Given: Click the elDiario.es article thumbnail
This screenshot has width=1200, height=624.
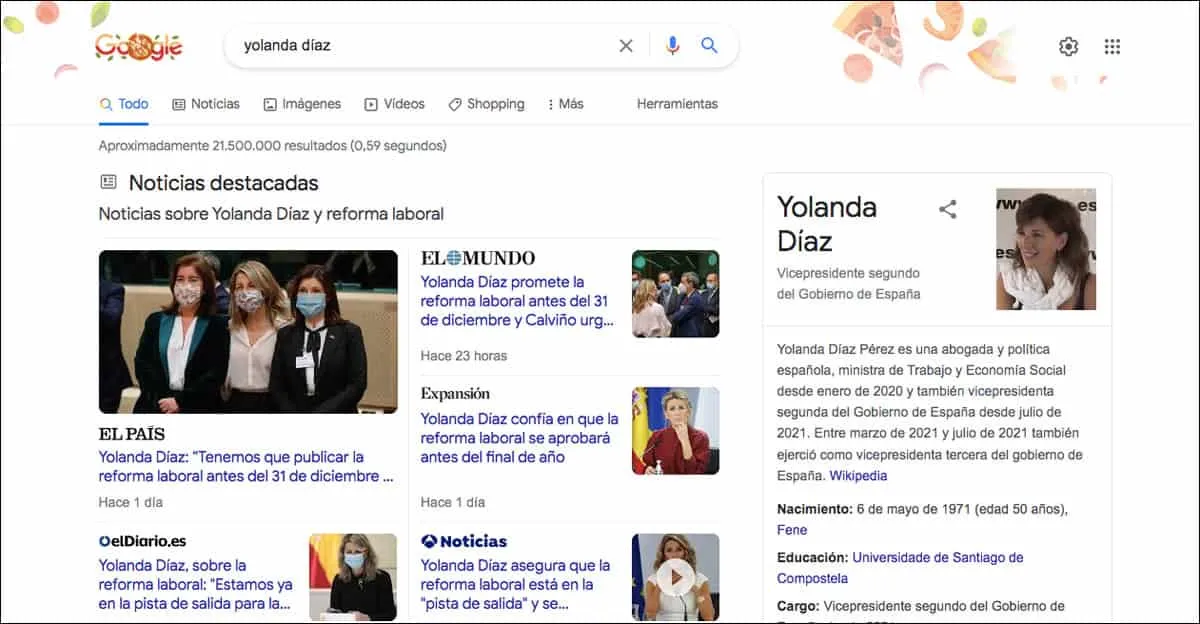Looking at the screenshot, I should pos(353,577).
